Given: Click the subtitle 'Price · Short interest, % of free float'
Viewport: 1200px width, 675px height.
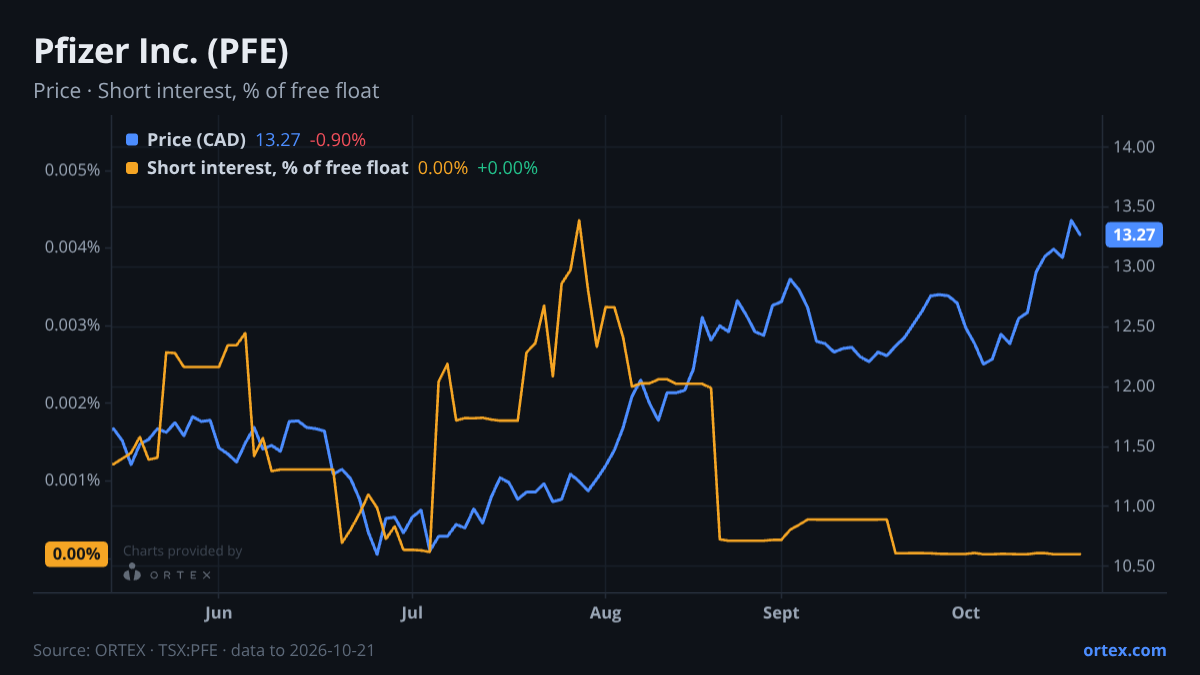Looking at the screenshot, I should click(206, 91).
